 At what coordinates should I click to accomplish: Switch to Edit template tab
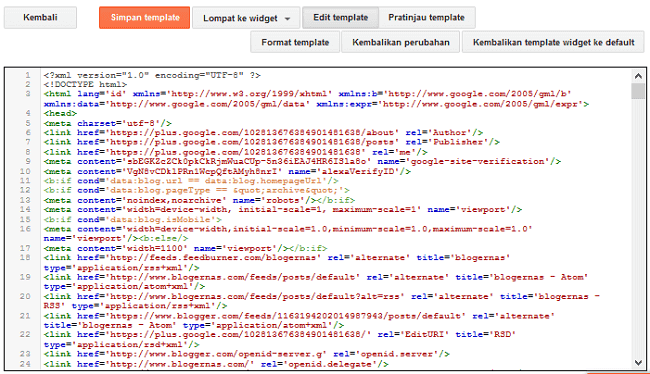(340, 17)
